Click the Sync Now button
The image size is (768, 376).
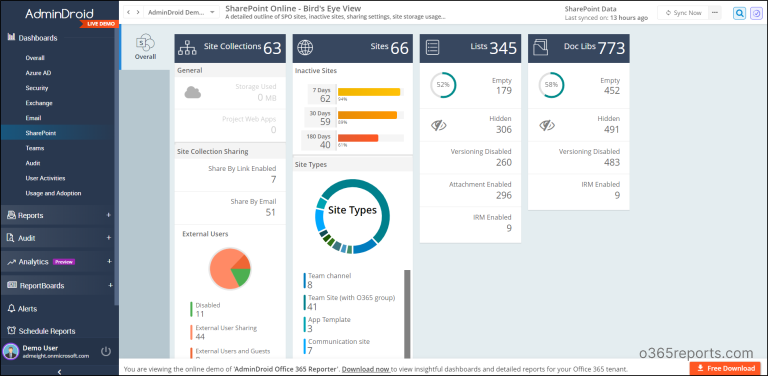coord(683,13)
